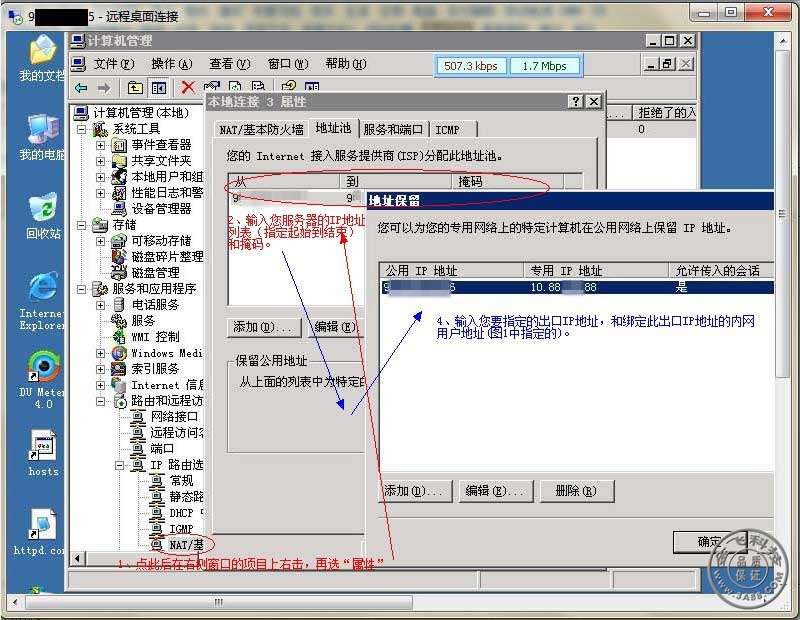800x620 pixels.
Task: Click the back arrow in the toolbar
Action: click(82, 88)
